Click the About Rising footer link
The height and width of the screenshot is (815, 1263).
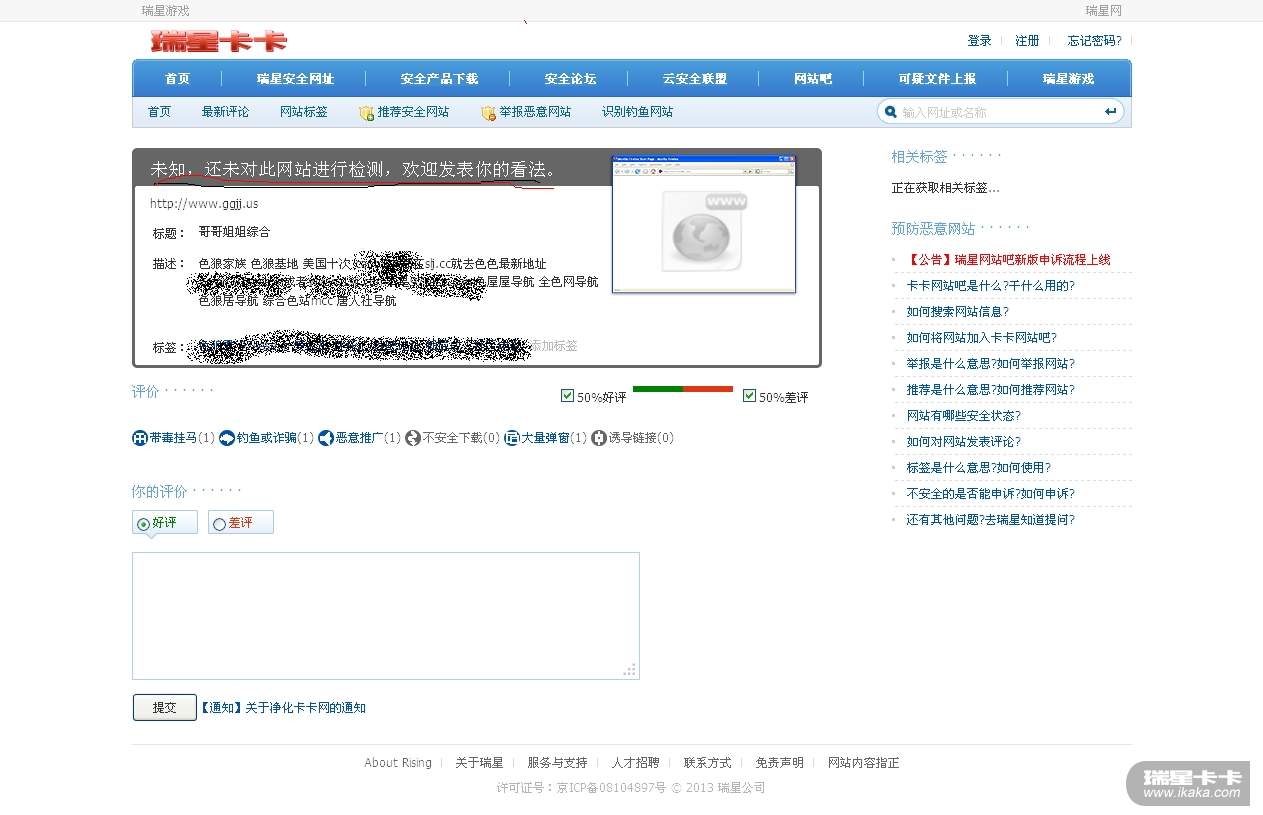398,763
